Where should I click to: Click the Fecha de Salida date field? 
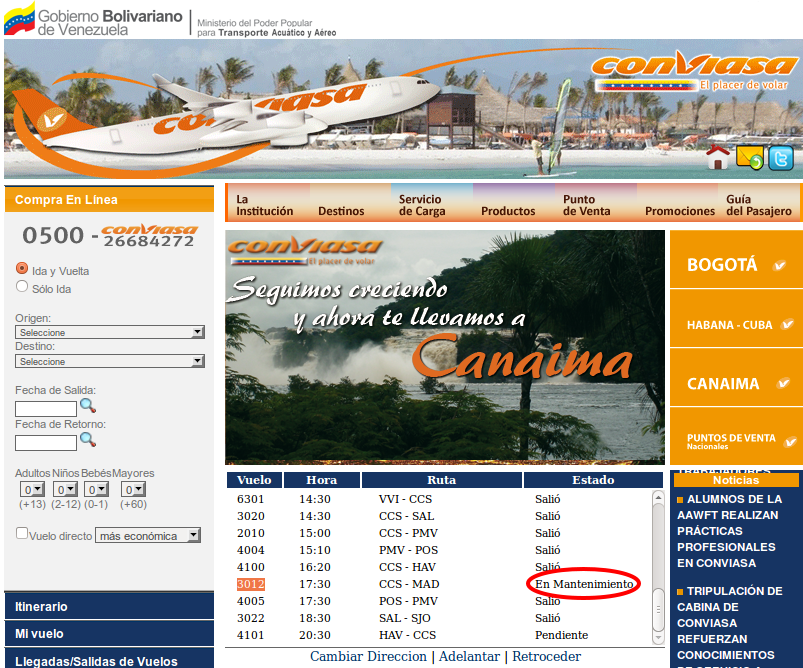(x=46, y=408)
